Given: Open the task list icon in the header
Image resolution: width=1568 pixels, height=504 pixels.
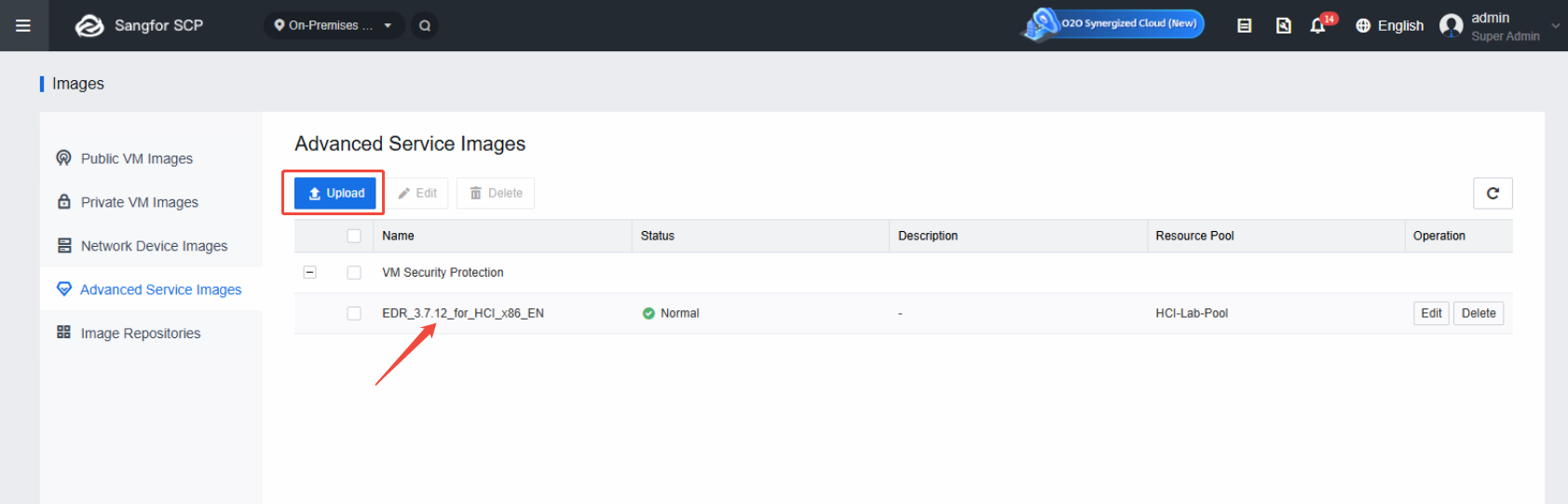Looking at the screenshot, I should pyautogui.click(x=1244, y=25).
